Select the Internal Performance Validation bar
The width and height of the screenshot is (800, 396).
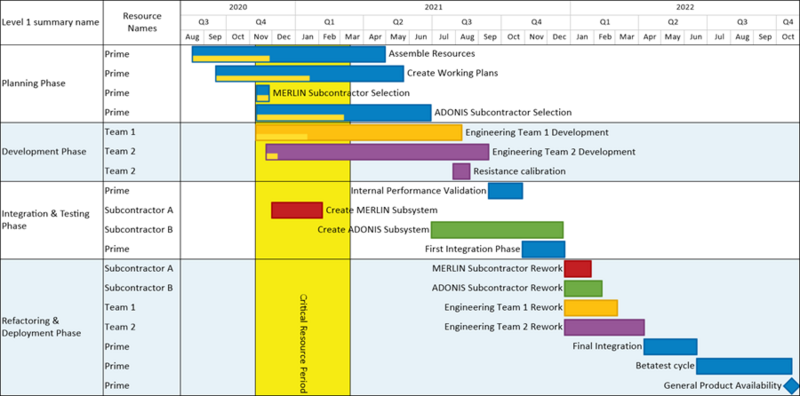(505, 191)
